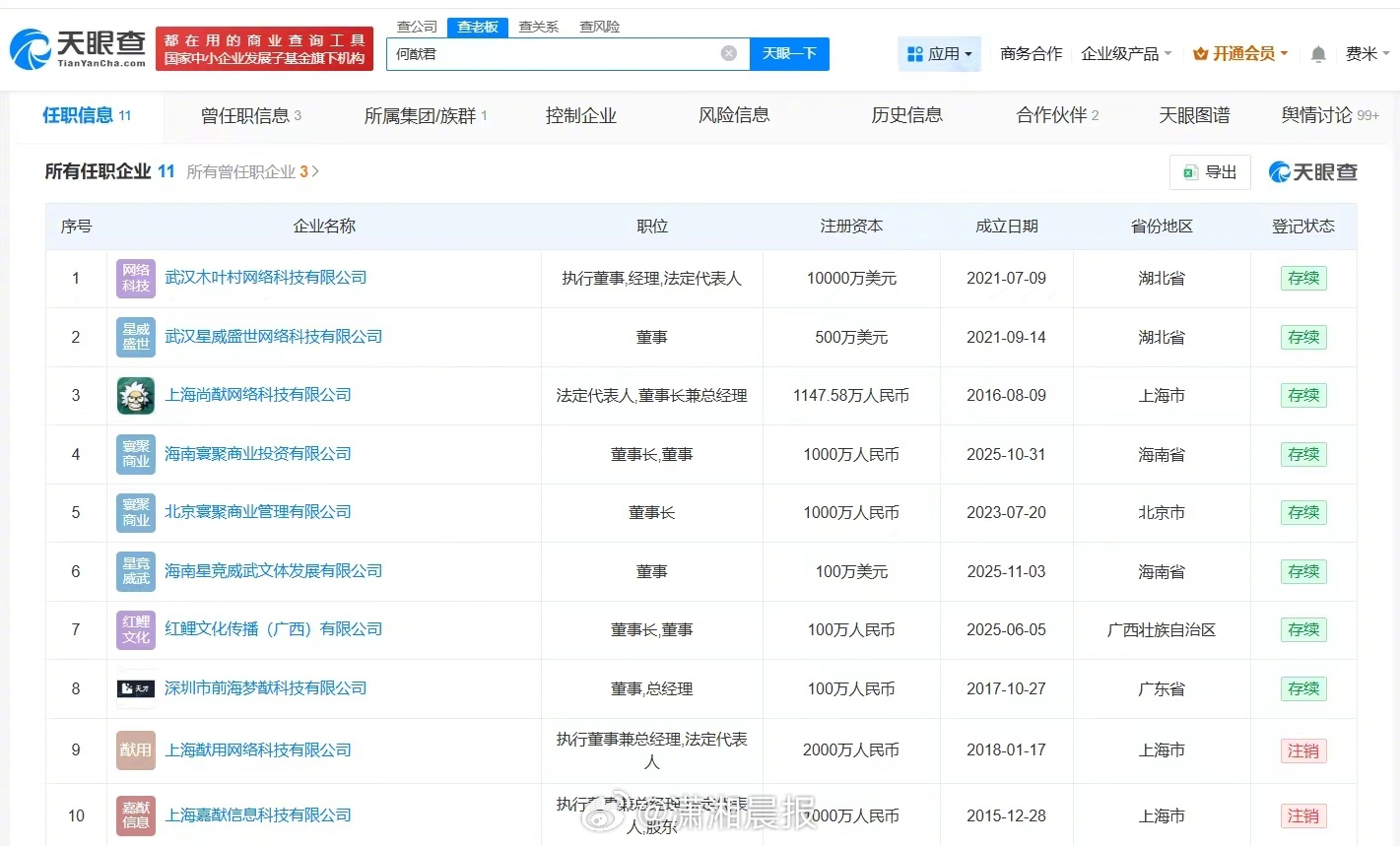Open 红鲤文化传播（广西）有限公司 link
Screen dimensions: 1400x846
pos(274,629)
